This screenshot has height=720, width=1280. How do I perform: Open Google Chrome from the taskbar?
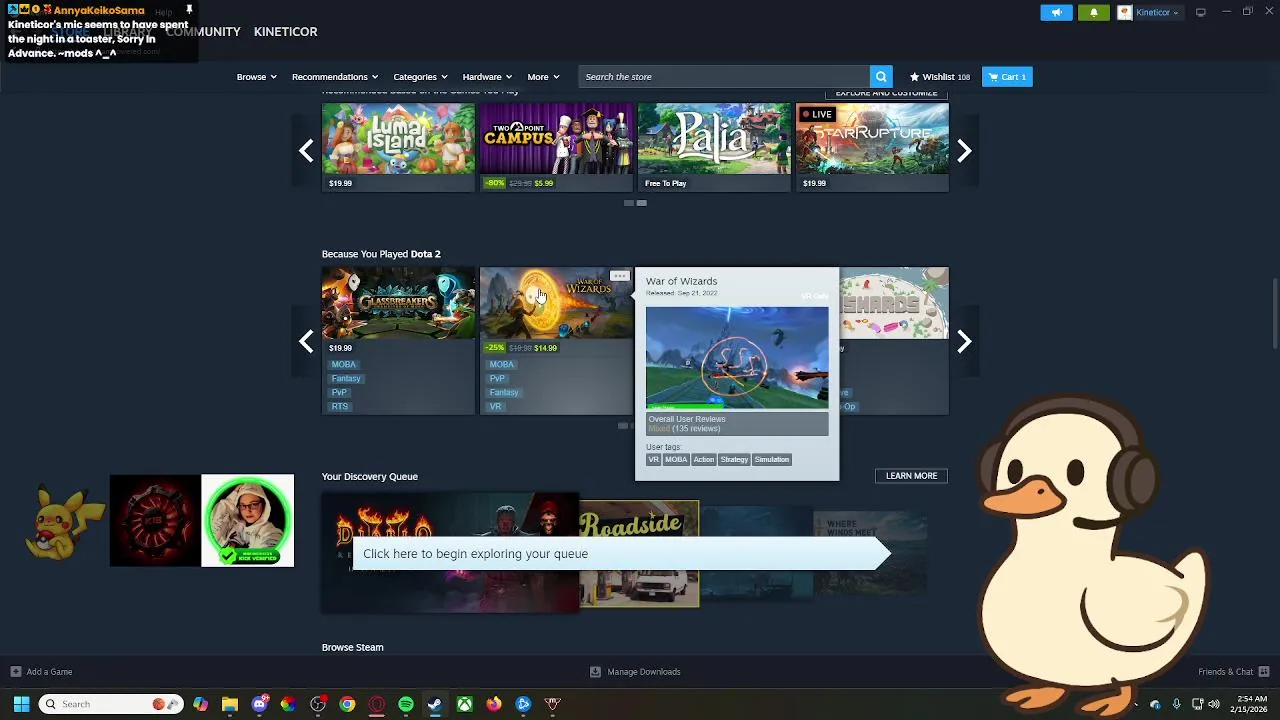point(347,704)
